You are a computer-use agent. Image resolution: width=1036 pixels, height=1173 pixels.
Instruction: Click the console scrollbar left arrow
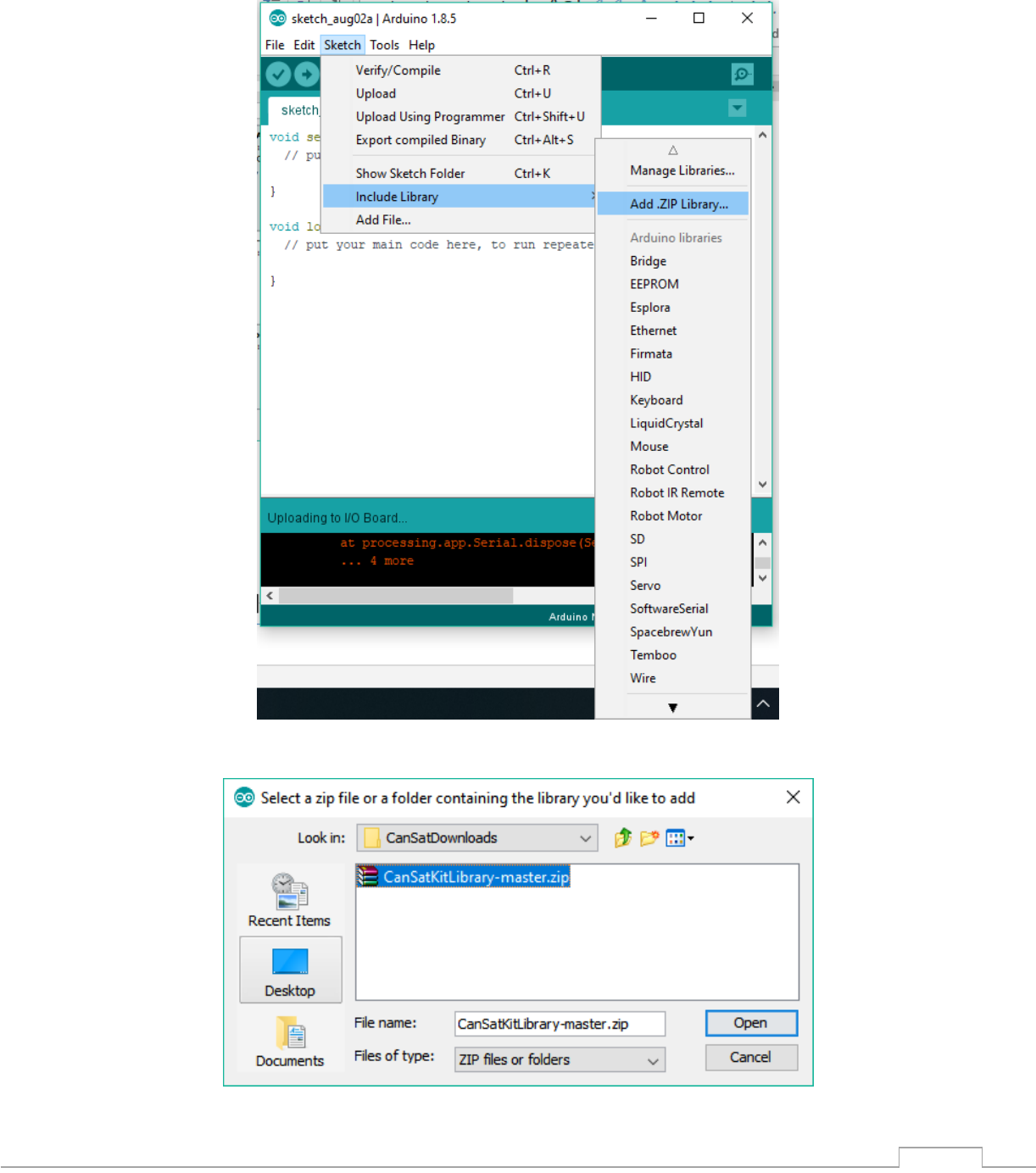click(270, 596)
